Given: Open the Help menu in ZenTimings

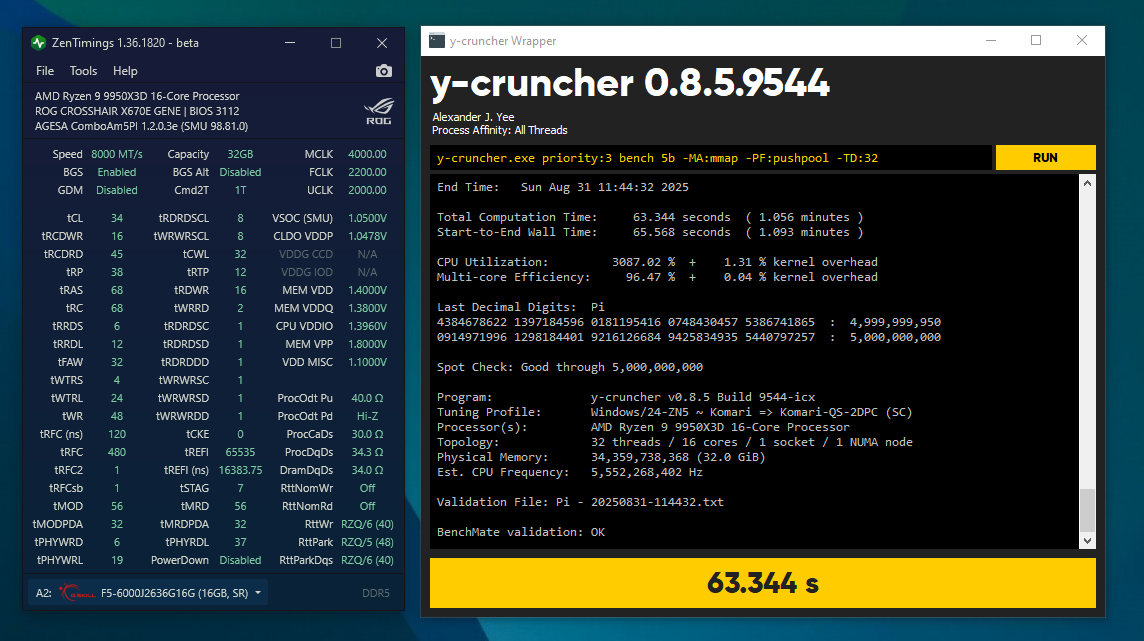Looking at the screenshot, I should click(125, 71).
